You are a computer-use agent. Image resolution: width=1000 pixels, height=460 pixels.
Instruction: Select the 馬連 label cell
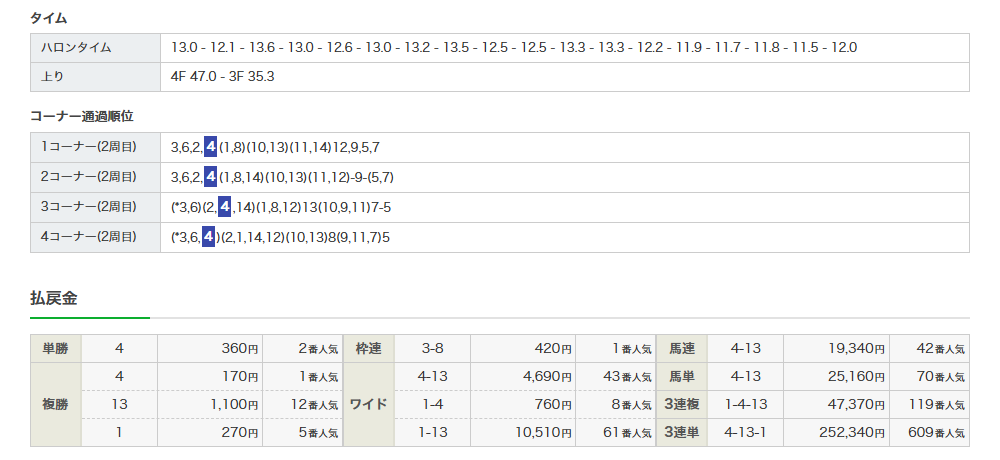pos(682,349)
